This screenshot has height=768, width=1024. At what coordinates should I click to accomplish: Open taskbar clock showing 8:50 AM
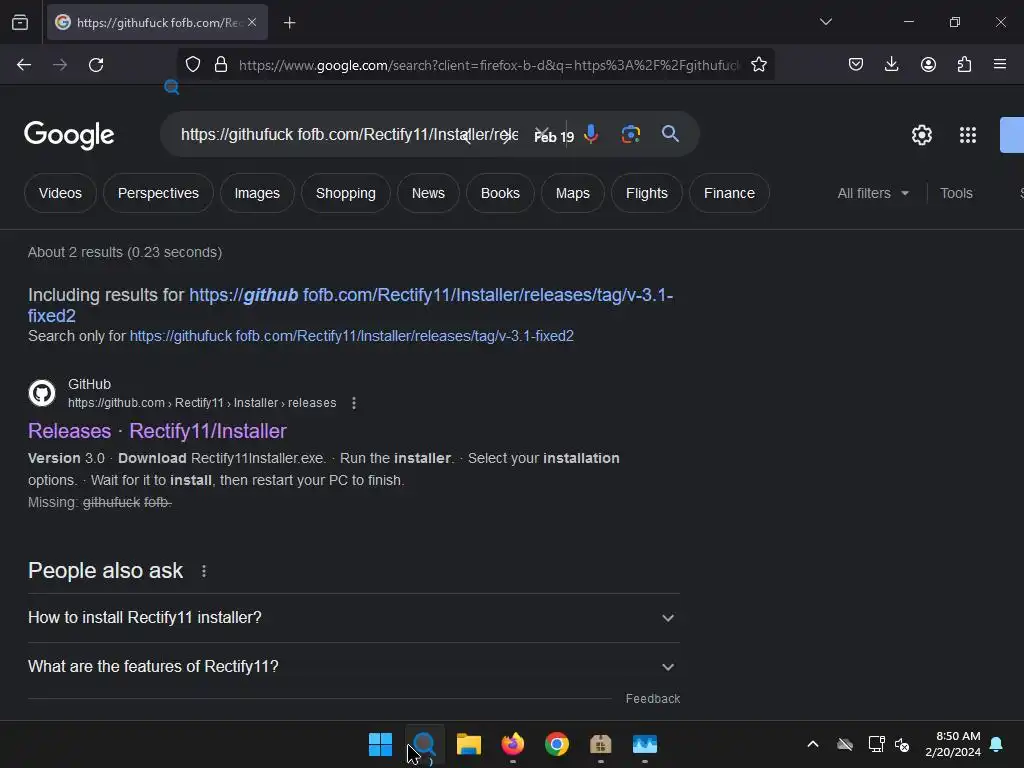953,744
